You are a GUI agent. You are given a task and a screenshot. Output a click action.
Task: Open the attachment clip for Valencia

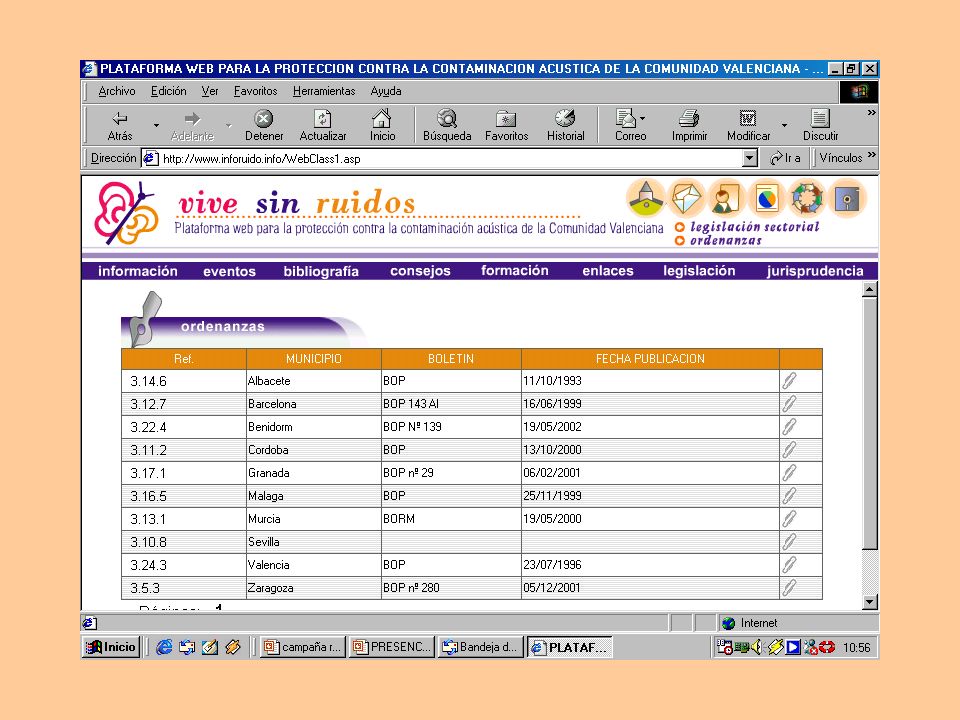coord(789,564)
